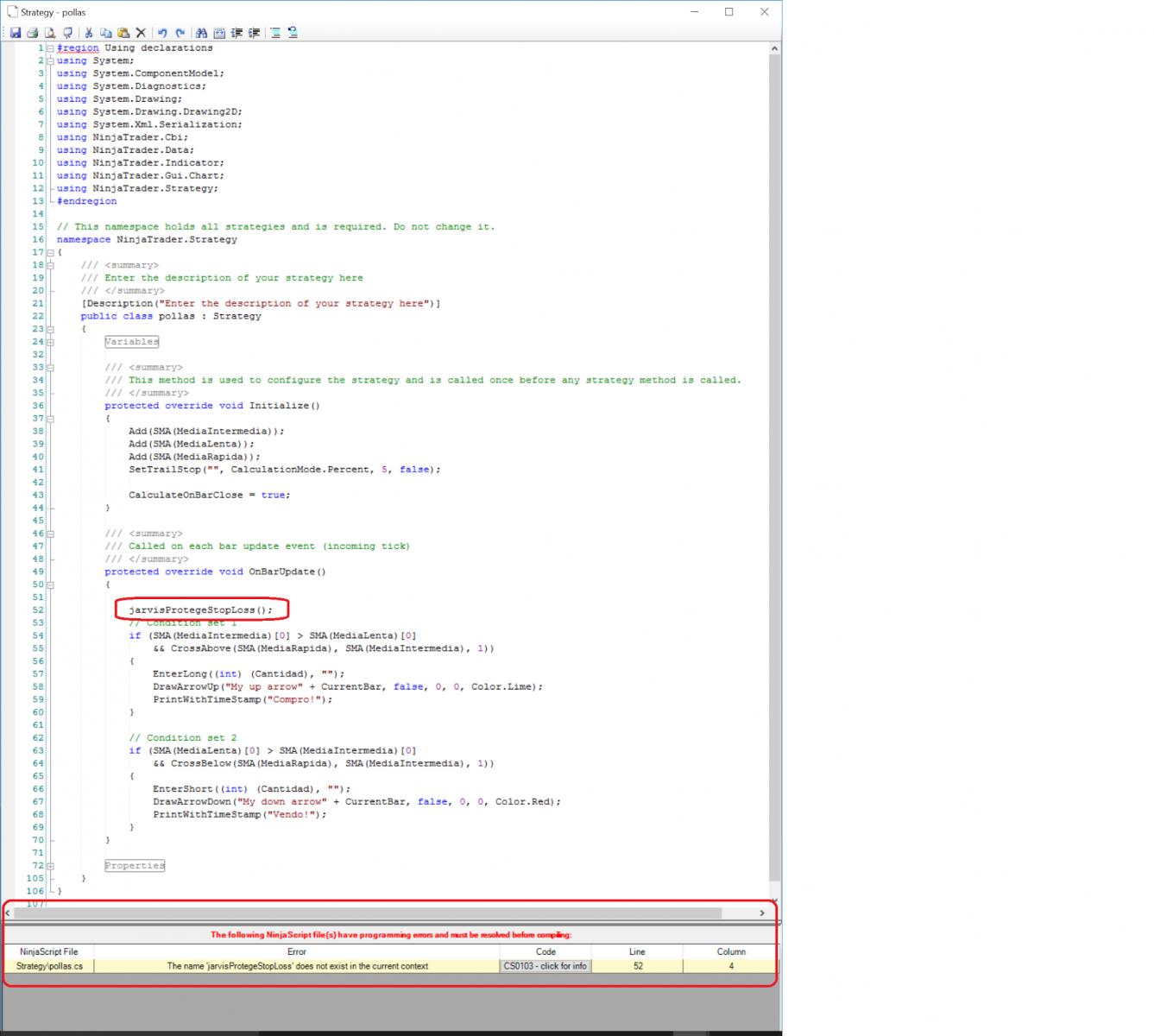Print the script using the printer icon
Image resolution: width=1154 pixels, height=1036 pixels.
32,33
